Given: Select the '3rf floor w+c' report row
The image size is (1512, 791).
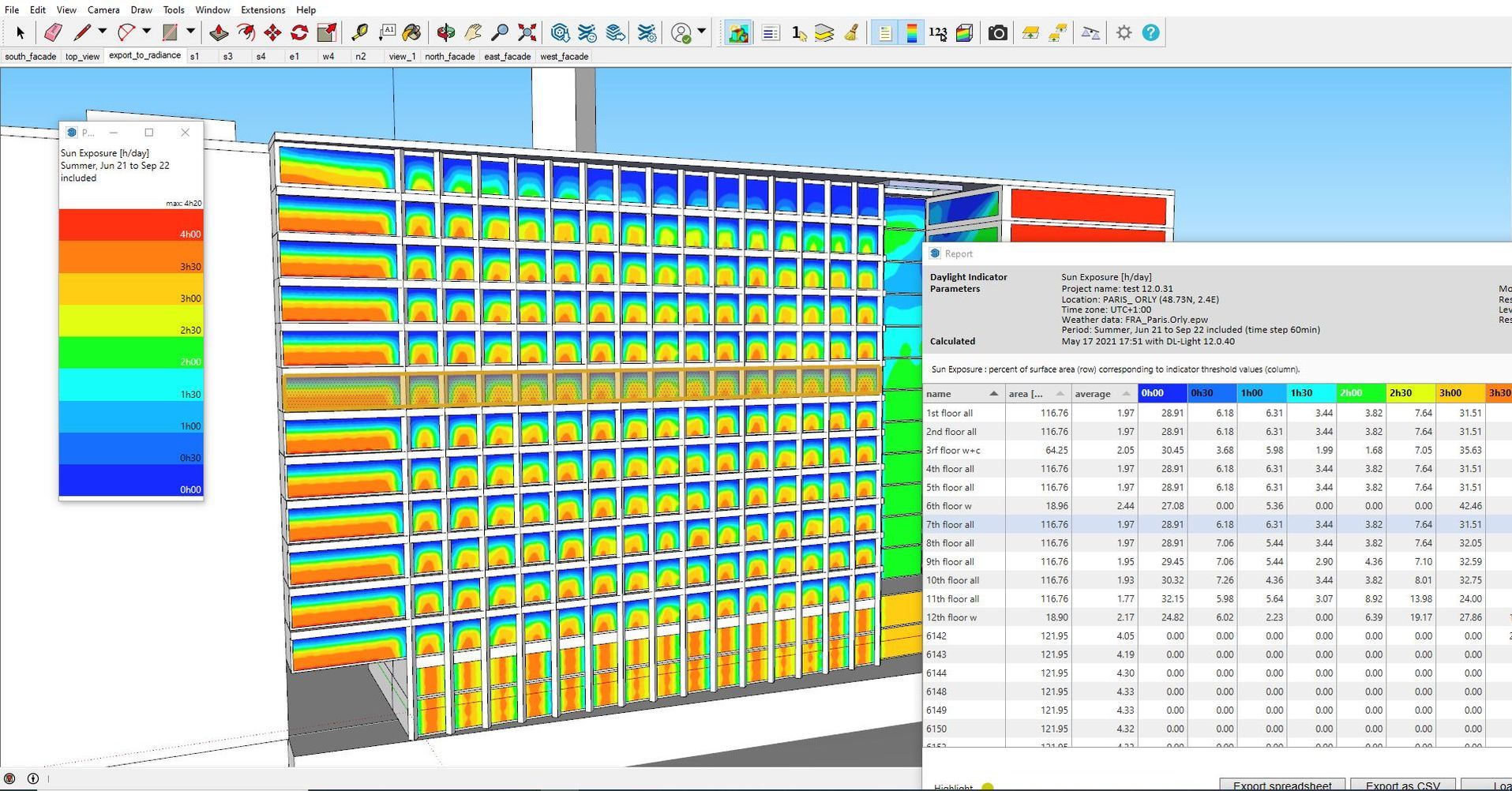Looking at the screenshot, I should coord(1217,450).
